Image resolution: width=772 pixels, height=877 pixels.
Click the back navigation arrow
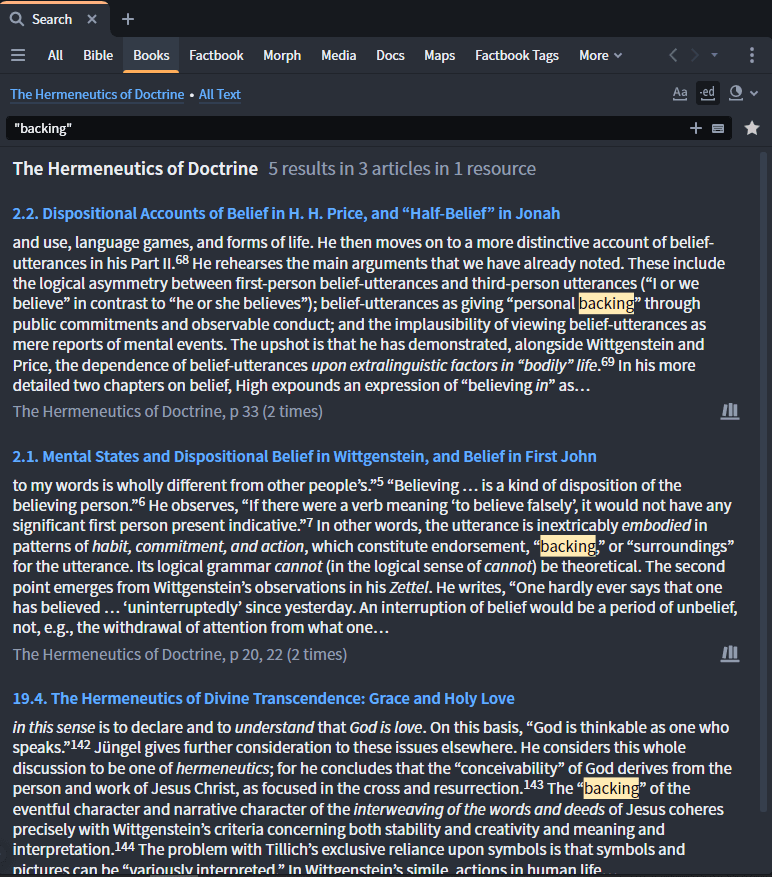[673, 55]
